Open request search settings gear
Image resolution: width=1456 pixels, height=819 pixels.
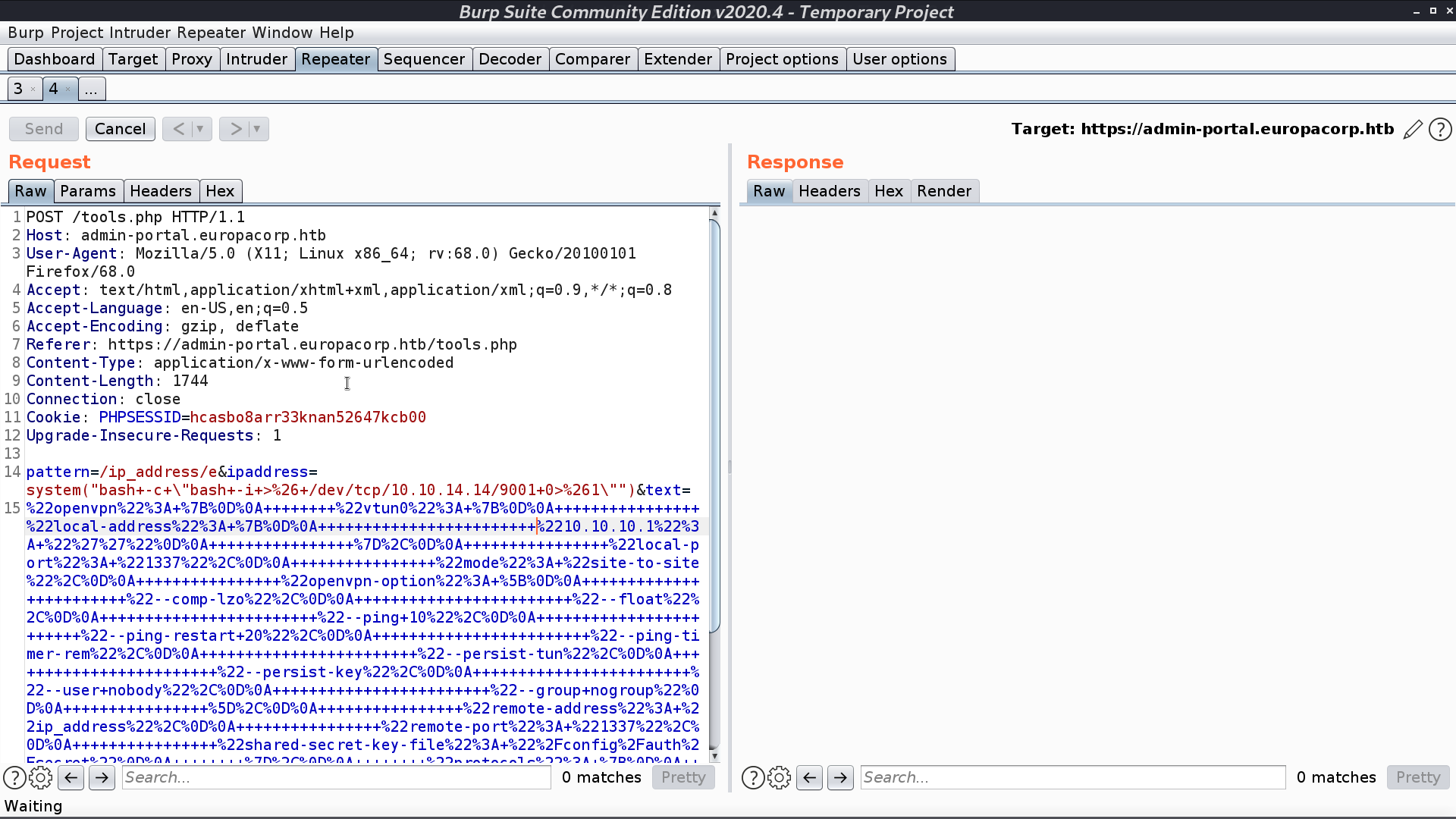[x=41, y=777]
